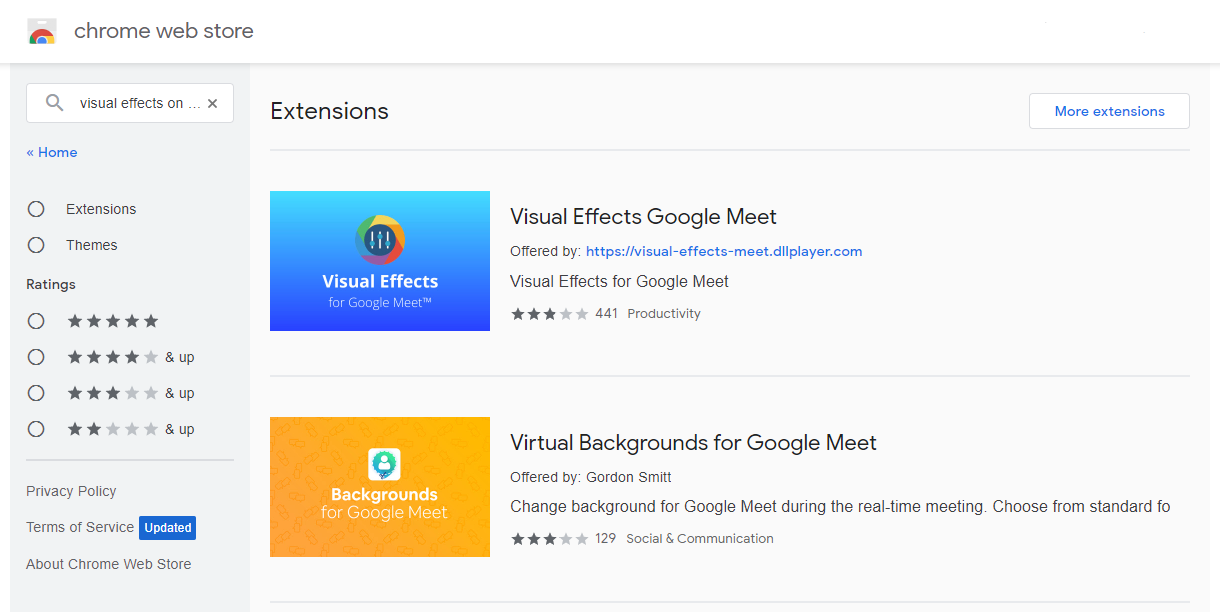Browse the Social & Communication category
Viewport: 1220px width, 612px height.
(x=699, y=538)
